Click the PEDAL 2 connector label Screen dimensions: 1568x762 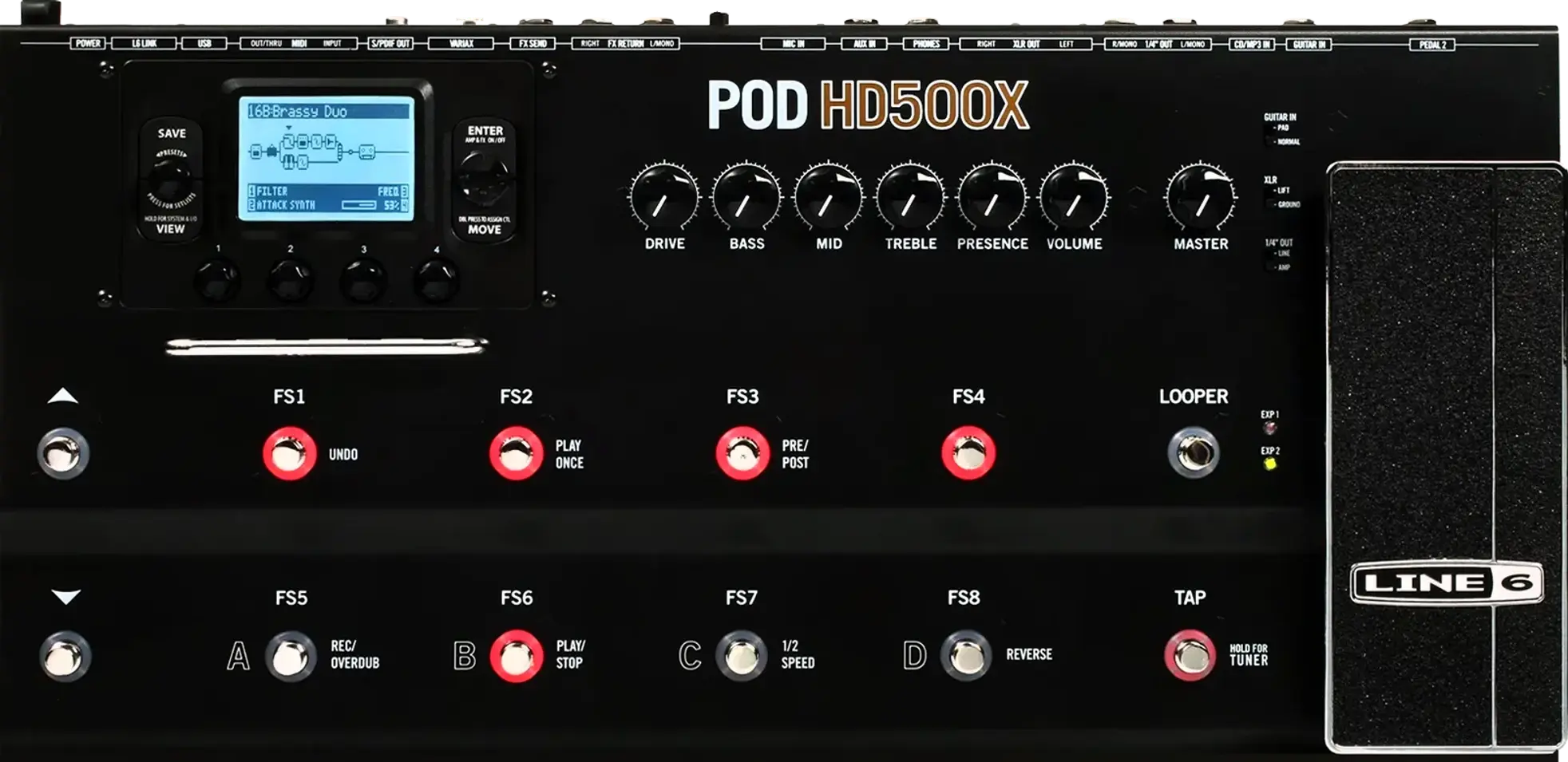point(1432,45)
